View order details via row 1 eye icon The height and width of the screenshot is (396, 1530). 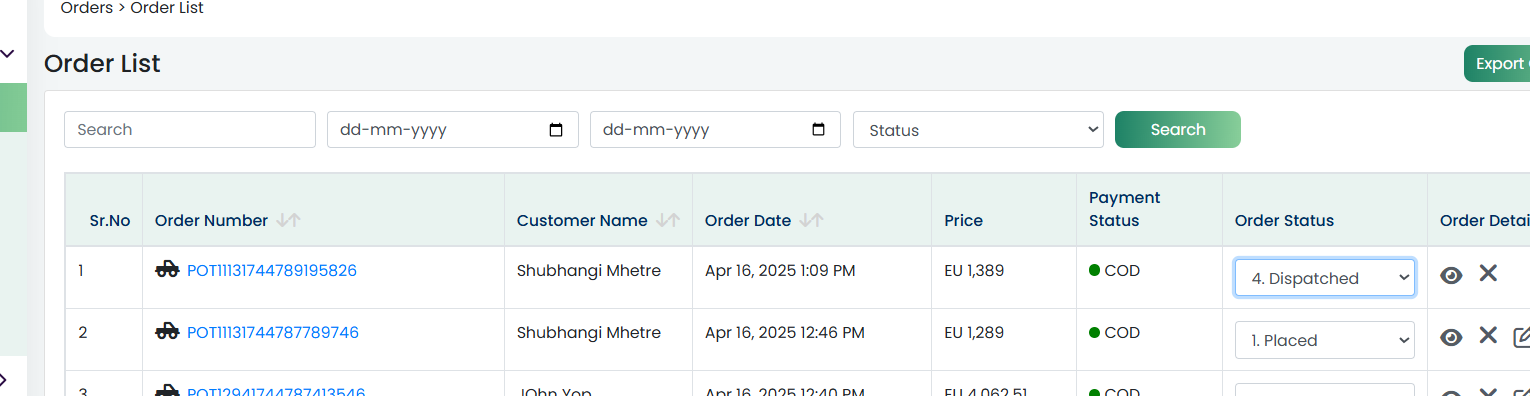[1451, 275]
